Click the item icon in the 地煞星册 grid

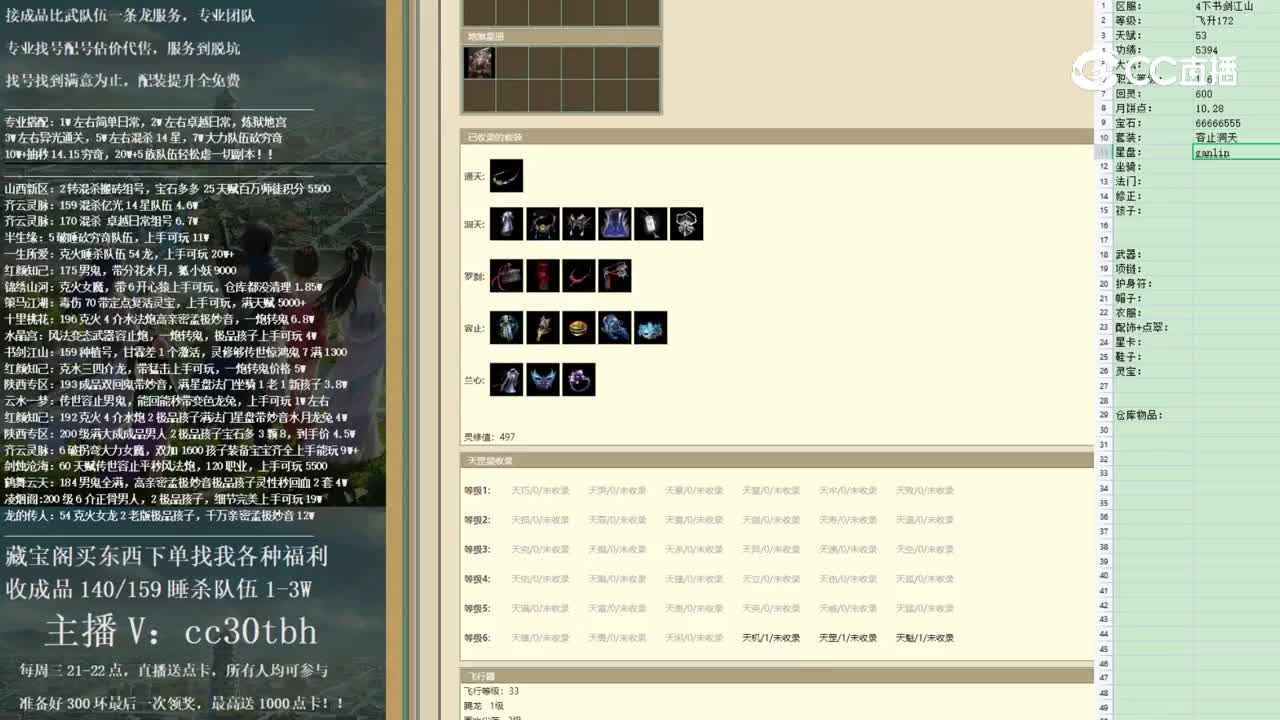point(479,63)
